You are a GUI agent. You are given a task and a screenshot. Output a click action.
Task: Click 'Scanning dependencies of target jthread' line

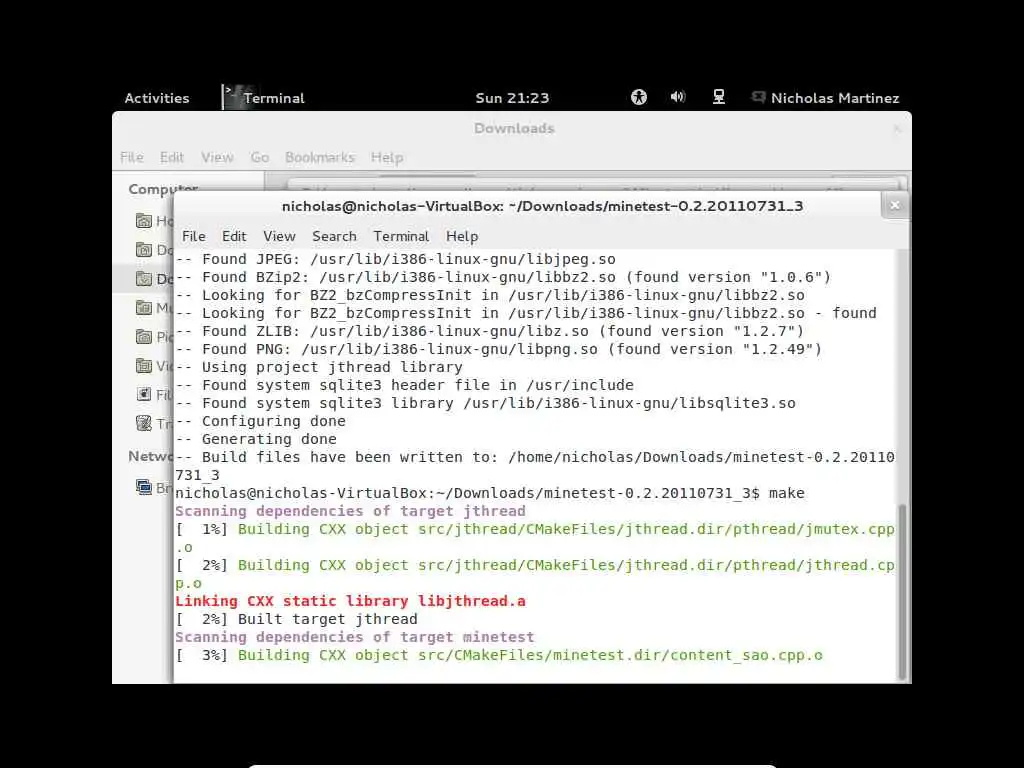pos(350,511)
